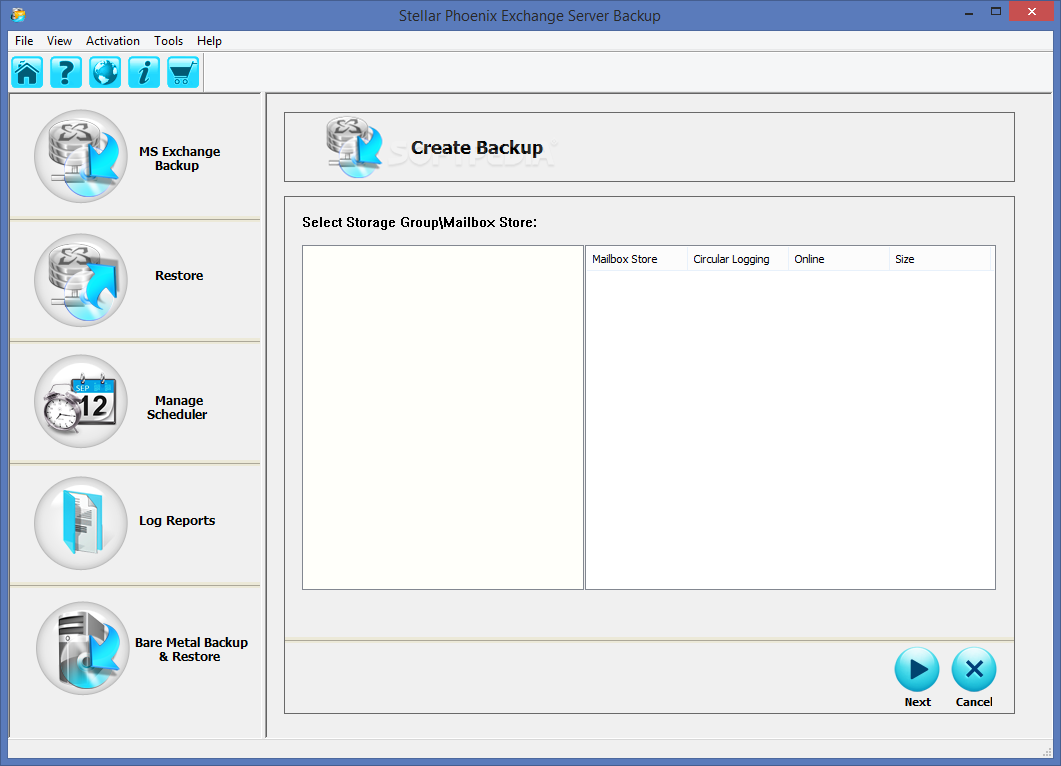Click Bare Metal Backup & Restore label
1061x766 pixels.
click(191, 650)
